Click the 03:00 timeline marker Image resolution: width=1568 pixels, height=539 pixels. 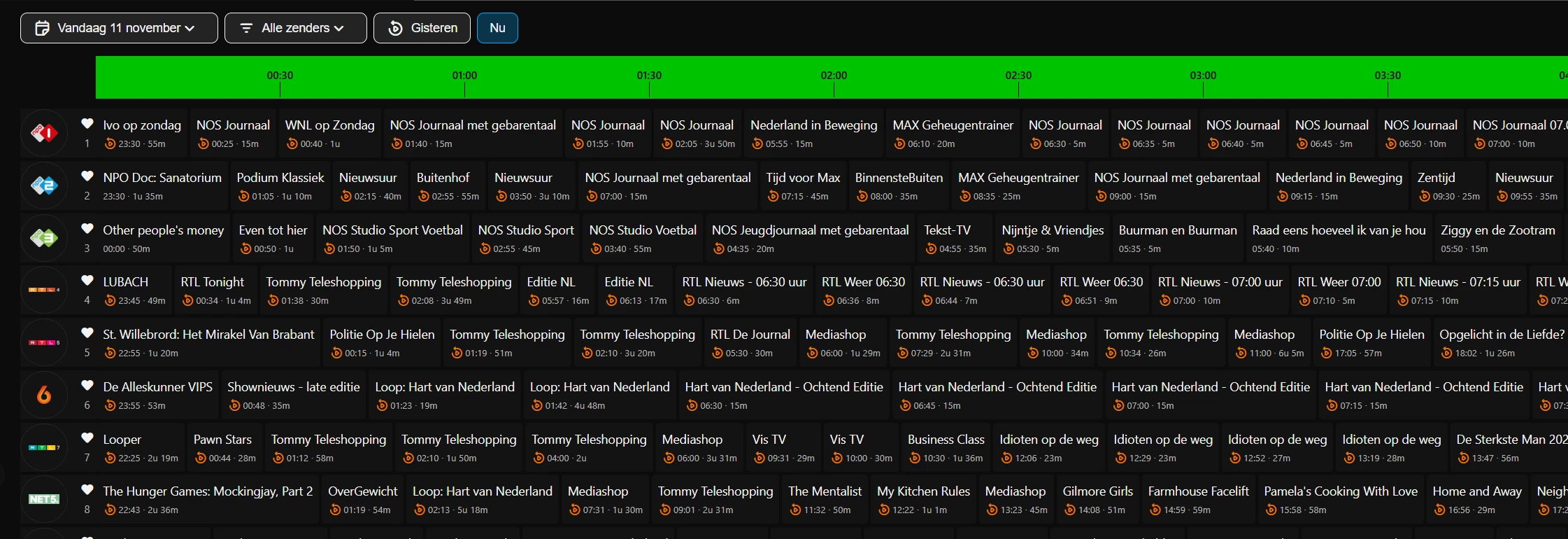click(1203, 76)
